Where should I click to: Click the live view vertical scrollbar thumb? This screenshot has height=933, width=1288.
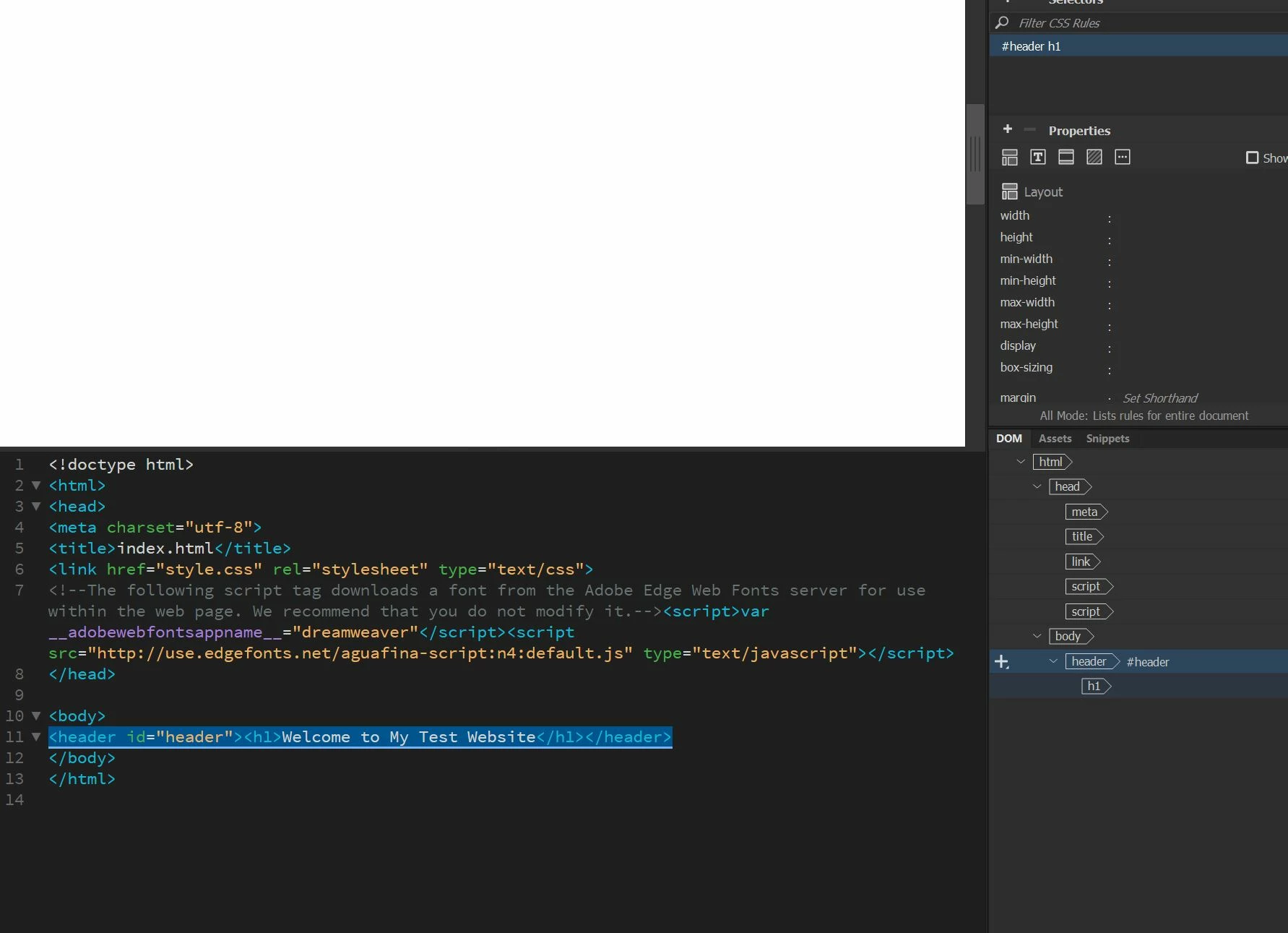point(974,154)
